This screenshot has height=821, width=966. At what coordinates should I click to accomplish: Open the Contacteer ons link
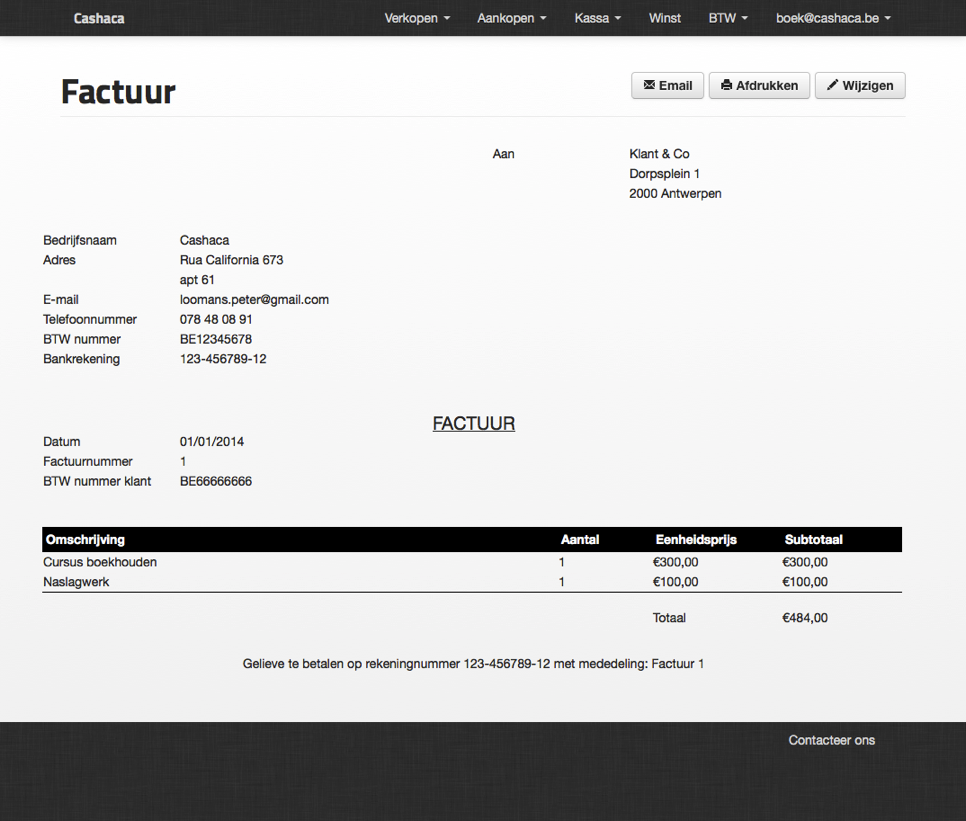pyautogui.click(x=831, y=740)
